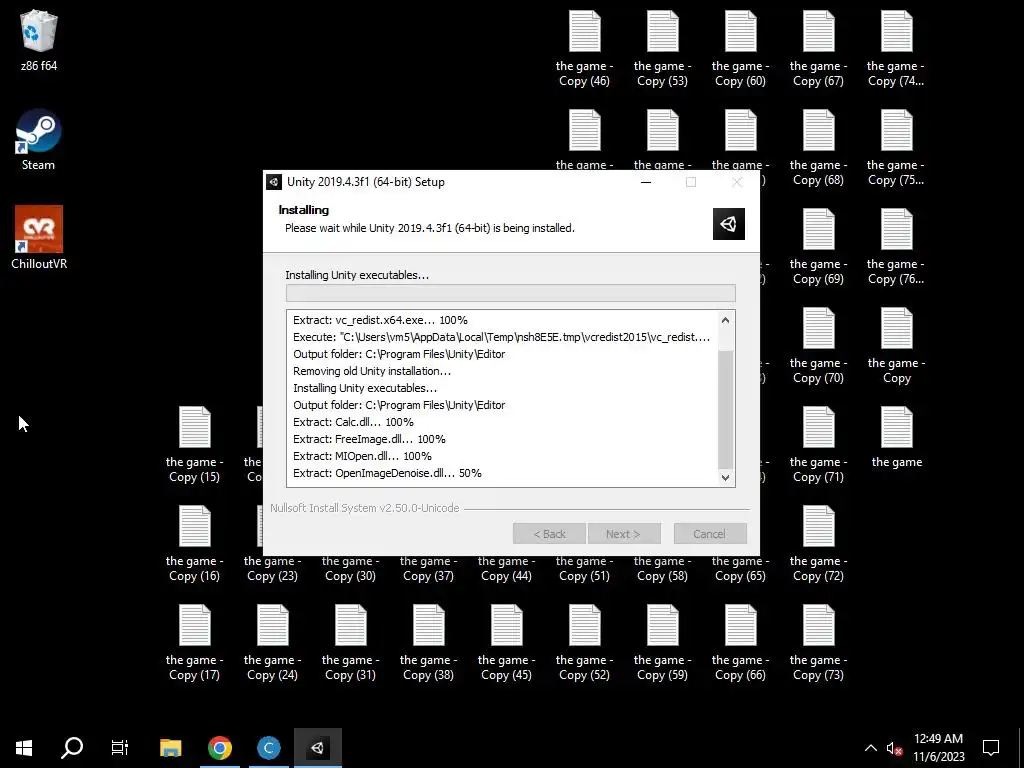
Task: Select the file named 'the game'
Action: (x=897, y=436)
